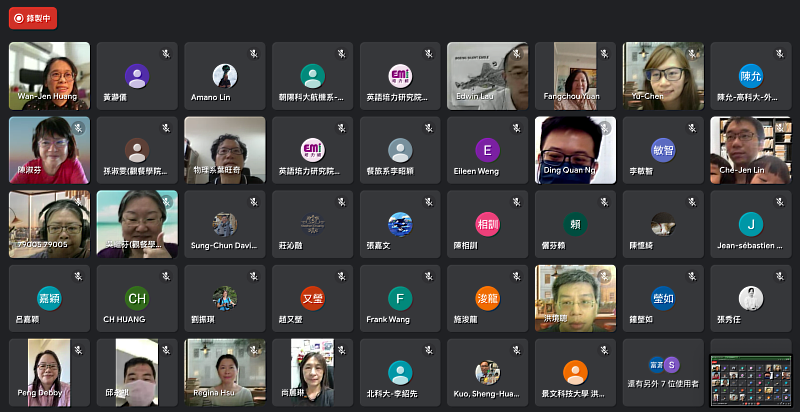Click the muted mic icon on 陳允-高科大 tile
The width and height of the screenshot is (800, 412).
(780, 53)
